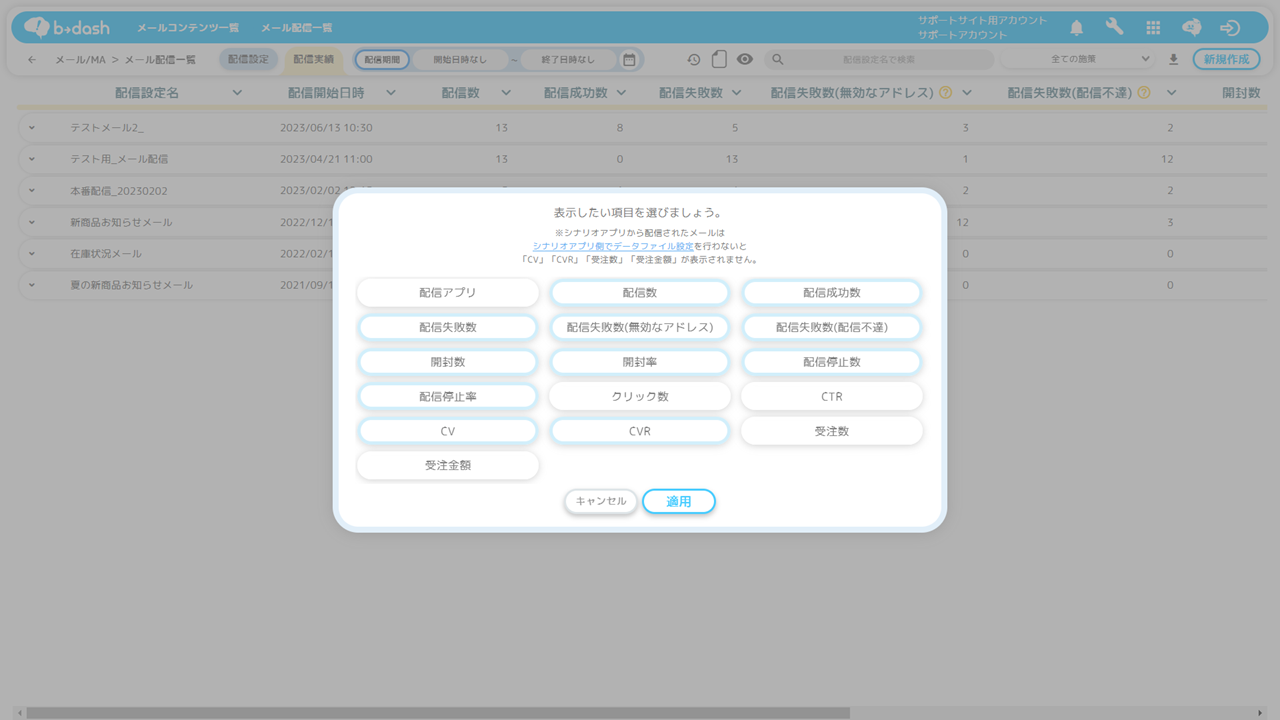Click help icon beside 配信失敗数(配信不達) header
Viewport: 1280px width, 720px height.
(1144, 93)
